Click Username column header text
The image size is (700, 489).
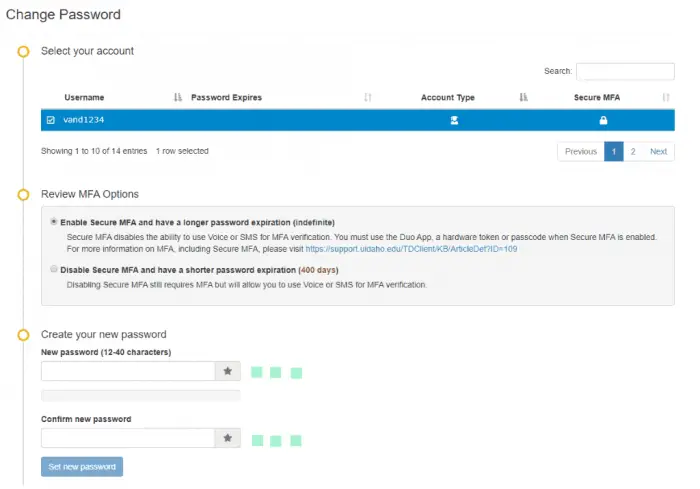coord(84,97)
